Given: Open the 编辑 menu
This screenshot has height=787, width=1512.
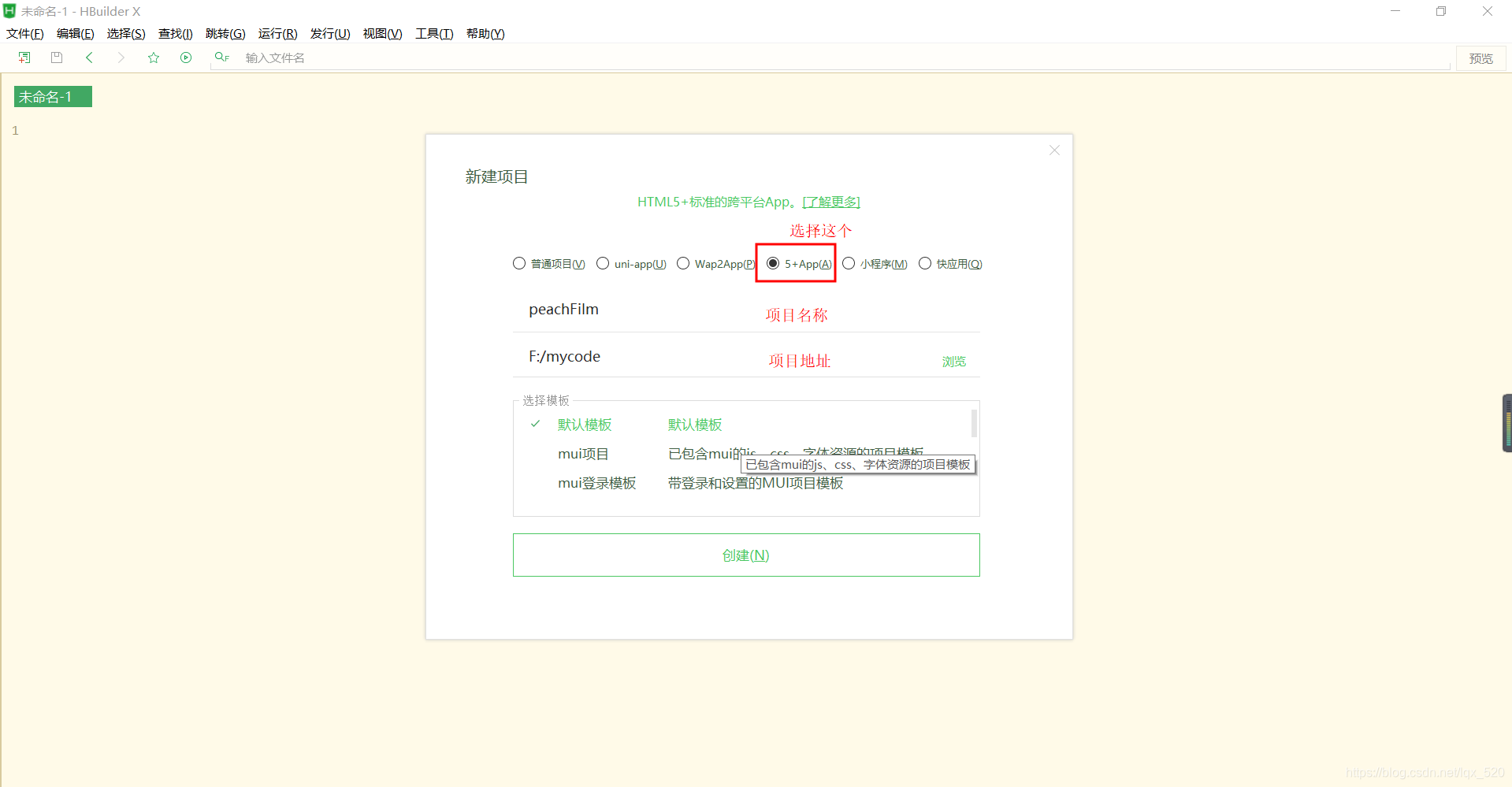Looking at the screenshot, I should (x=76, y=34).
